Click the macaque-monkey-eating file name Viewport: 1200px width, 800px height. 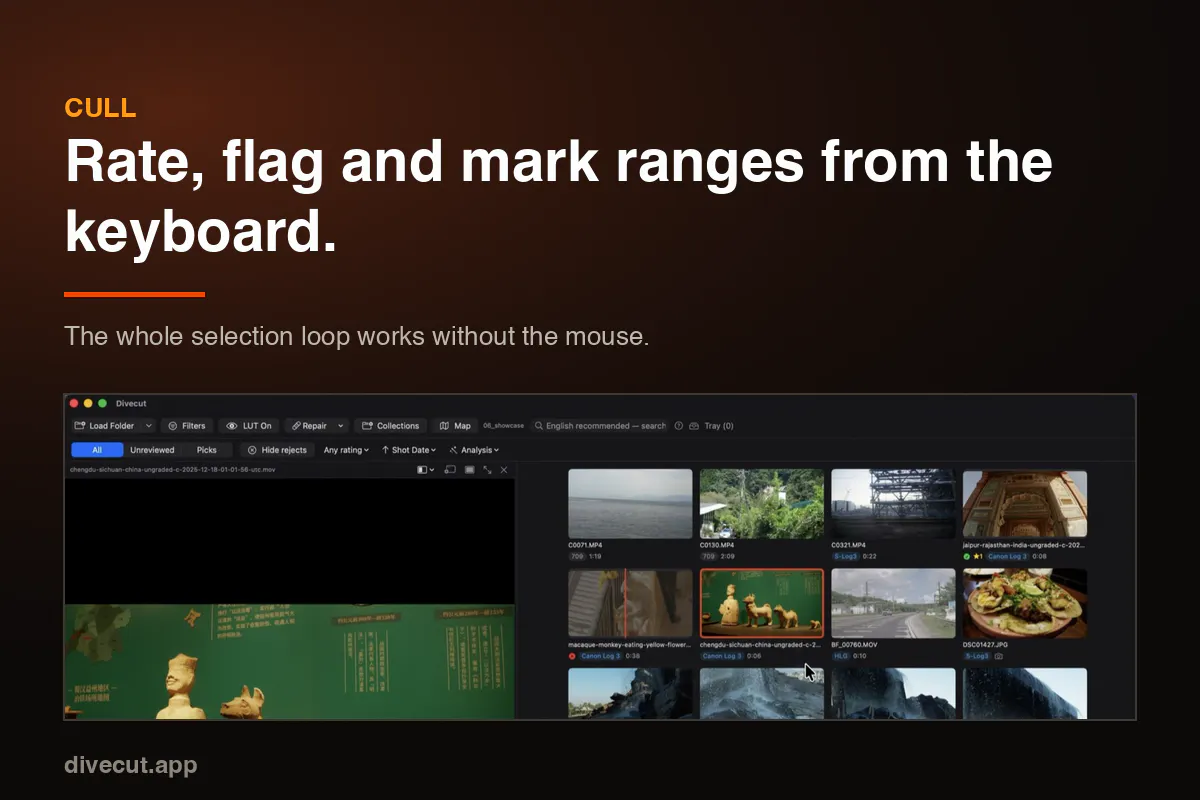[630, 645]
